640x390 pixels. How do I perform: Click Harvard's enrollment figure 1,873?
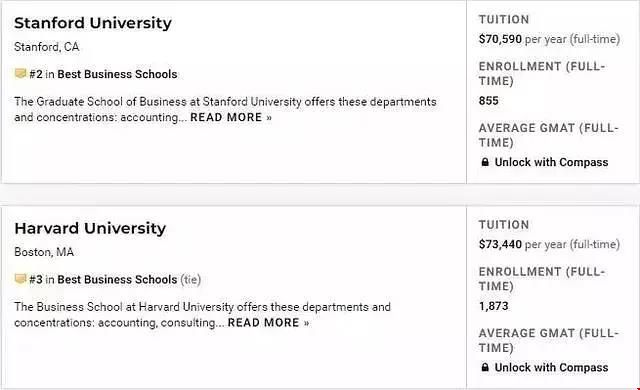coord(493,306)
